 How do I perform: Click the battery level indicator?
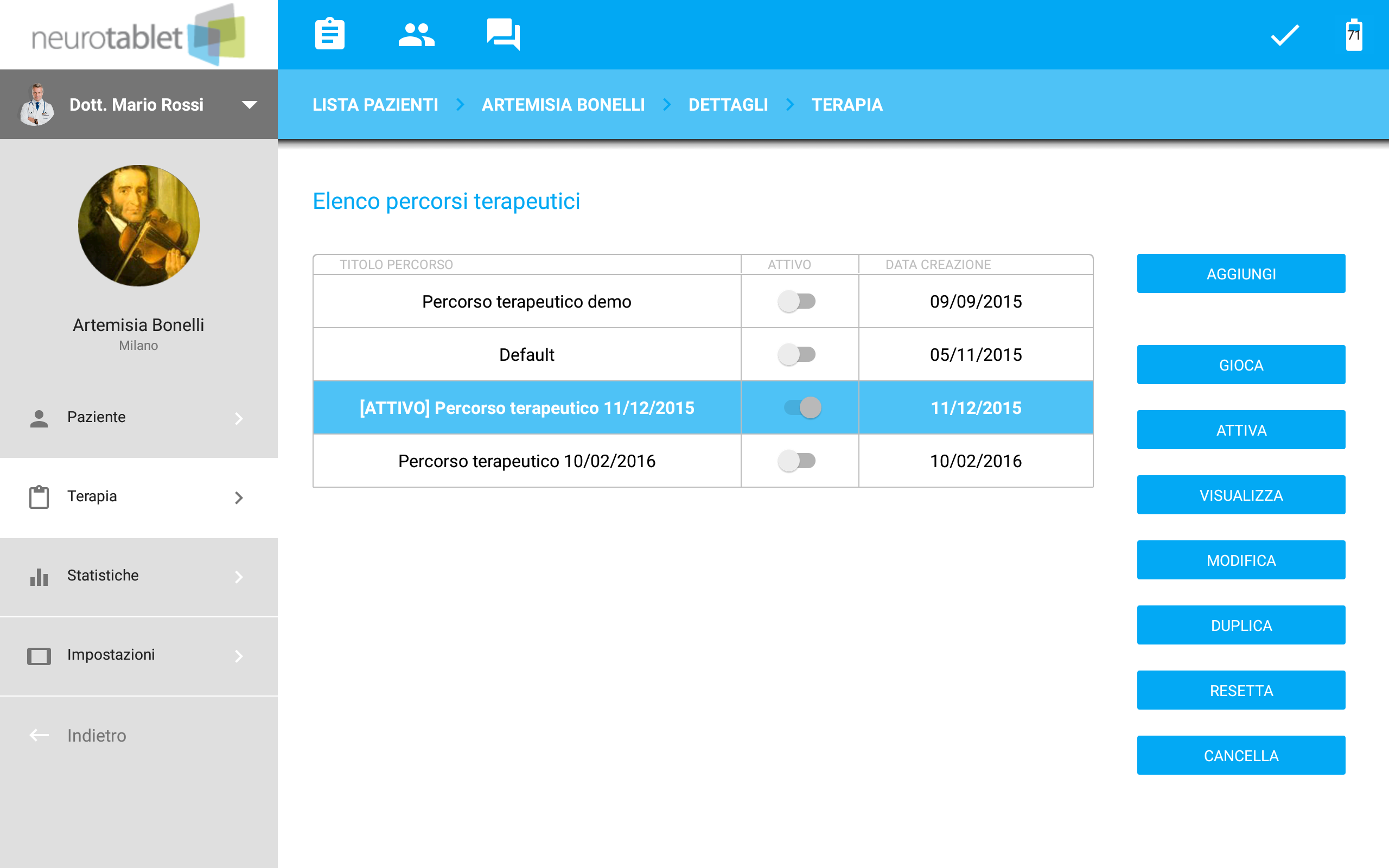click(x=1353, y=35)
